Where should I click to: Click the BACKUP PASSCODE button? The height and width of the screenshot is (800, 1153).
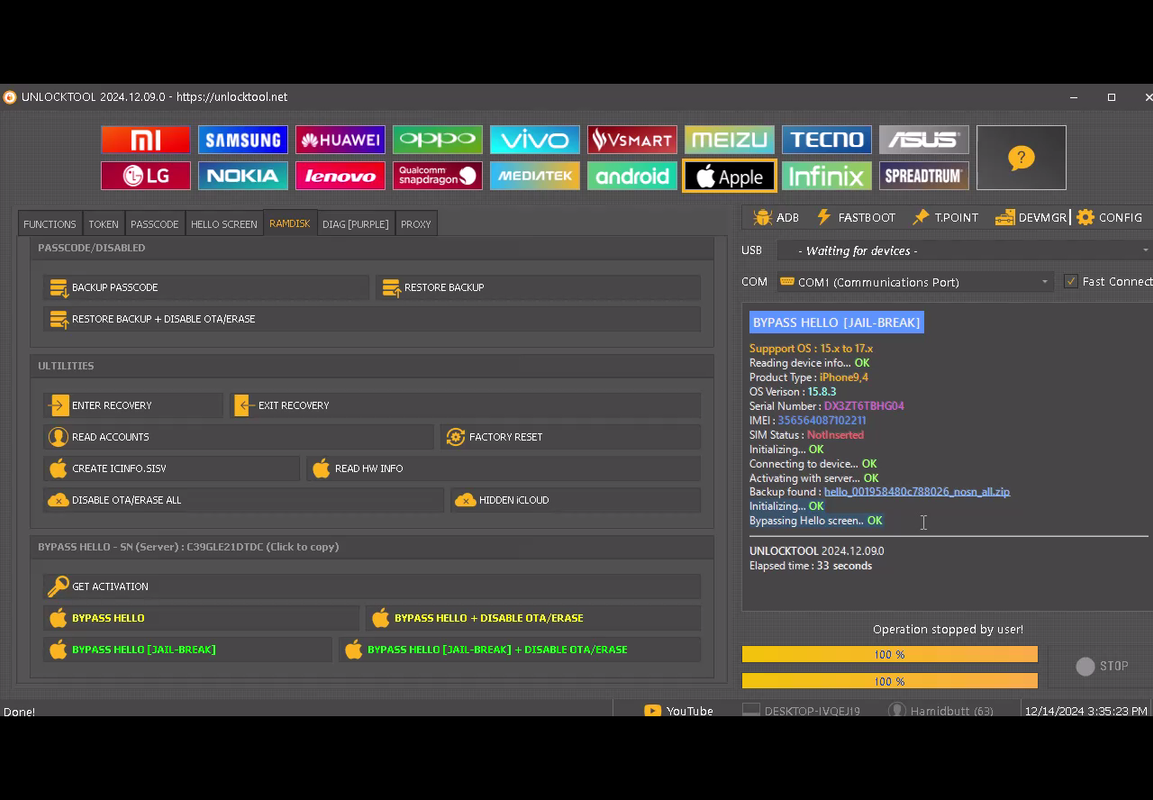click(206, 288)
